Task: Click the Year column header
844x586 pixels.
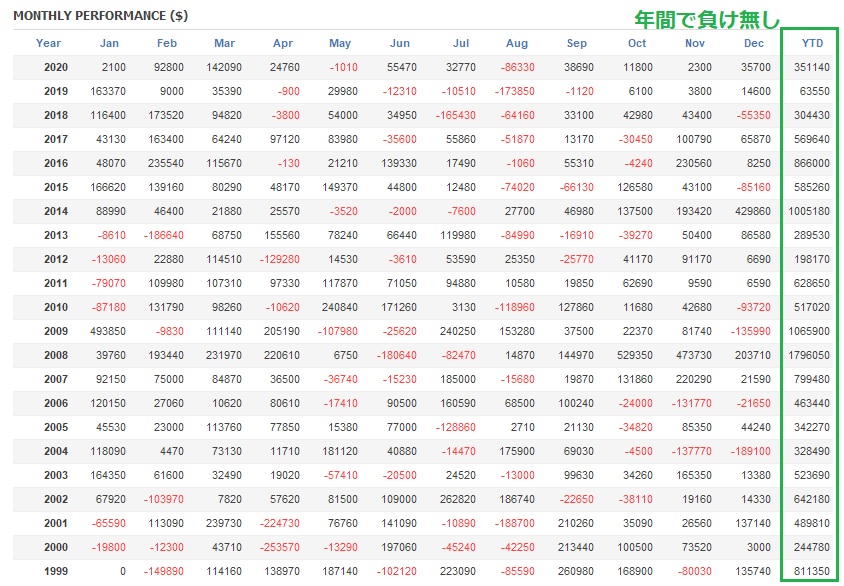Action: [x=48, y=43]
